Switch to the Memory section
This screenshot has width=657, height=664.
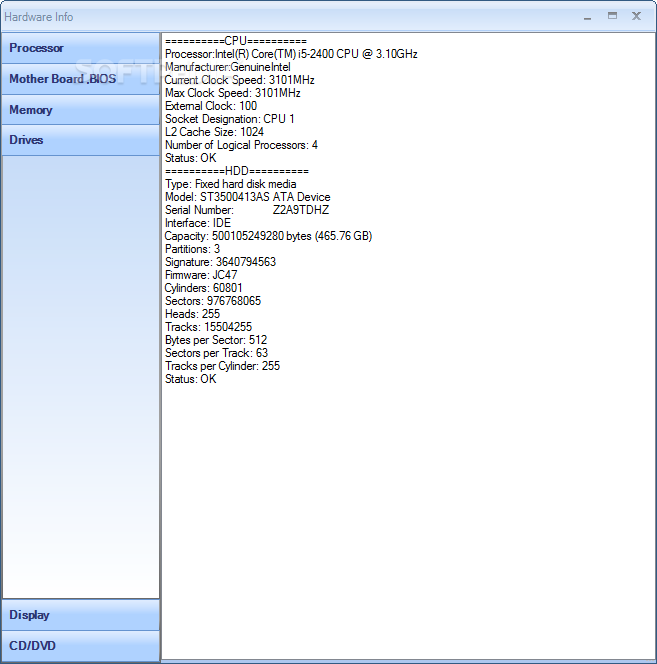pyautogui.click(x=80, y=110)
